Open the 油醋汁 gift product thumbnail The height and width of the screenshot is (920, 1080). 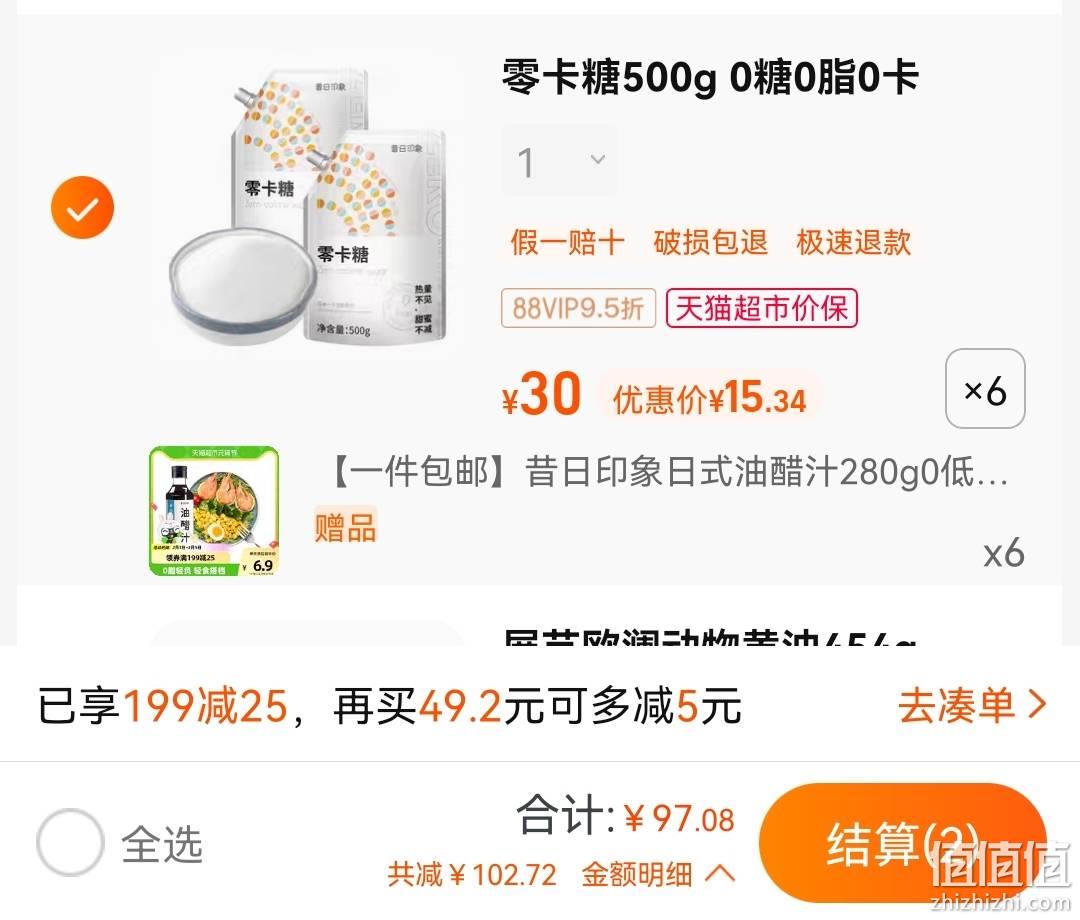click(x=214, y=511)
